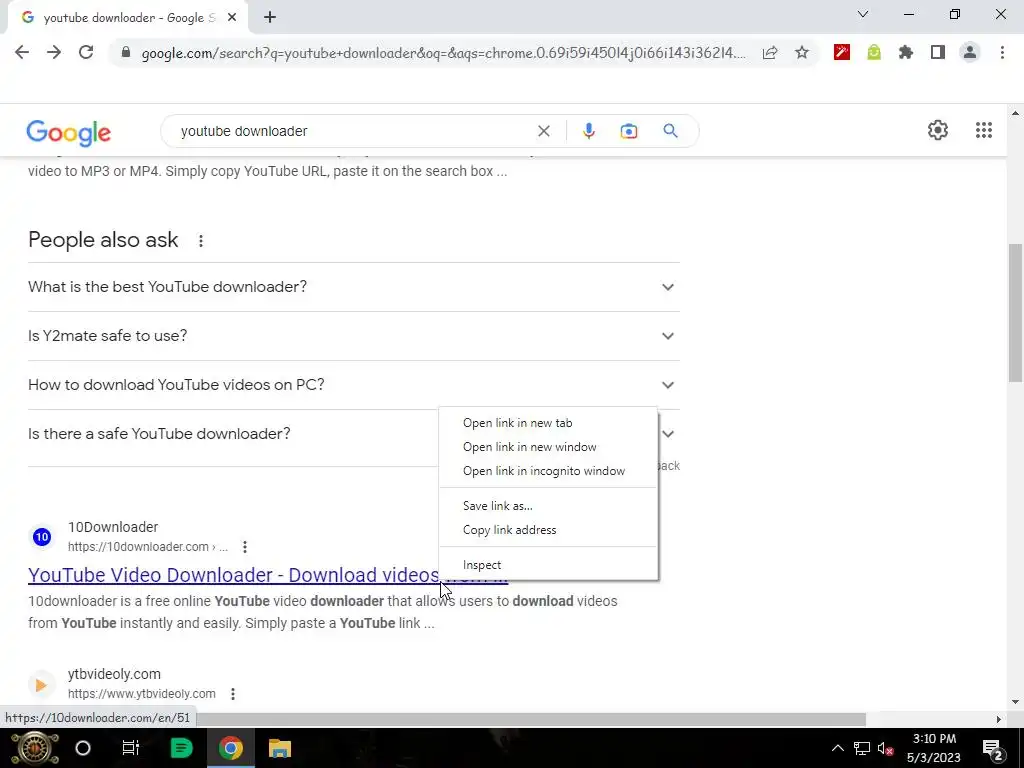Toggle the Chrome side panel

point(938,52)
